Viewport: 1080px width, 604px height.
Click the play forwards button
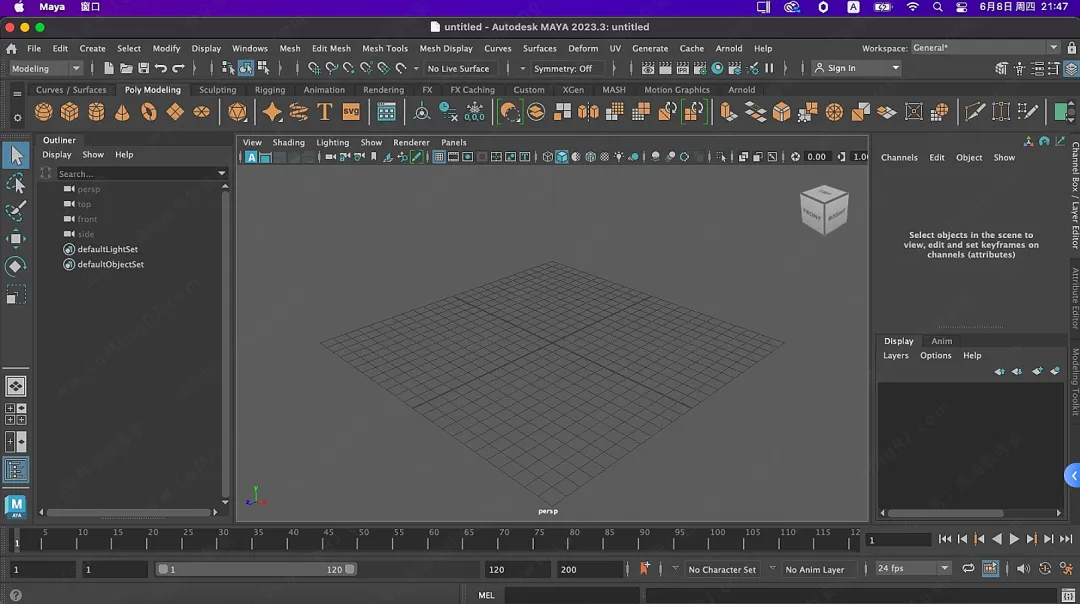pos(1014,540)
